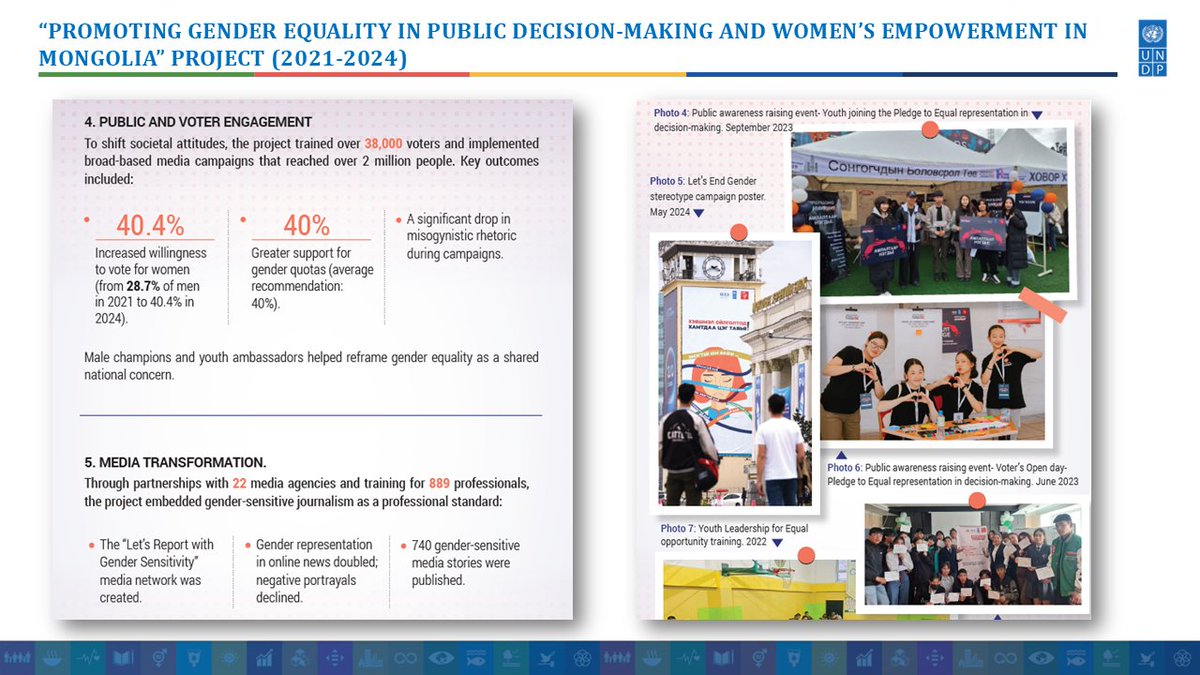This screenshot has height=675, width=1200.
Task: Select the open book Education icon, right footer strip
Action: point(723,657)
